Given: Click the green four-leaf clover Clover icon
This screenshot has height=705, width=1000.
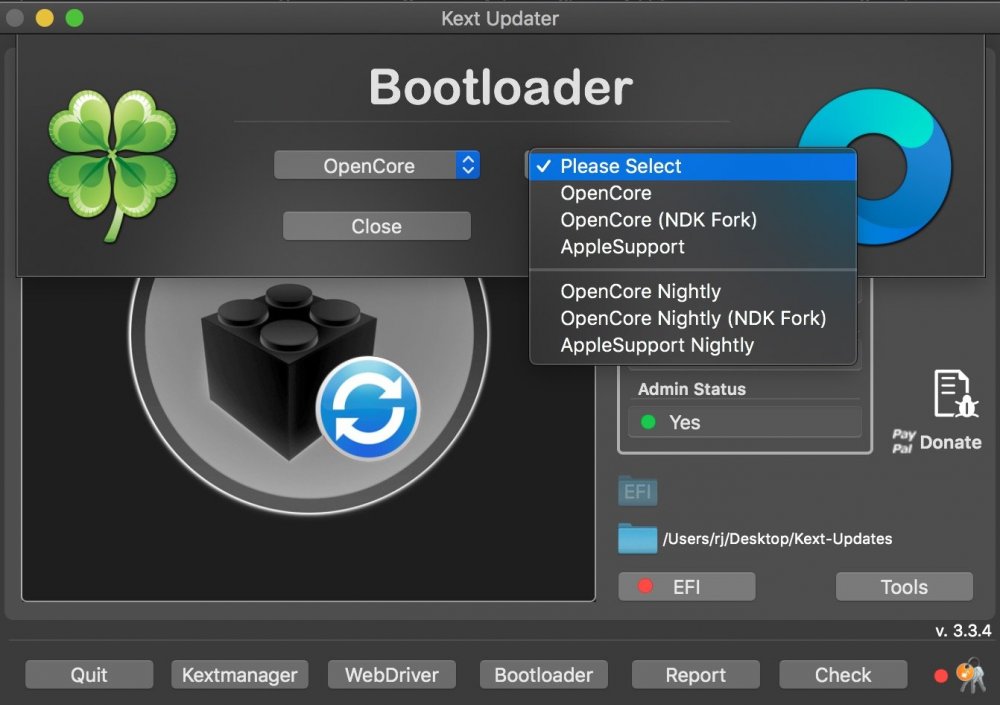Looking at the screenshot, I should [112, 165].
